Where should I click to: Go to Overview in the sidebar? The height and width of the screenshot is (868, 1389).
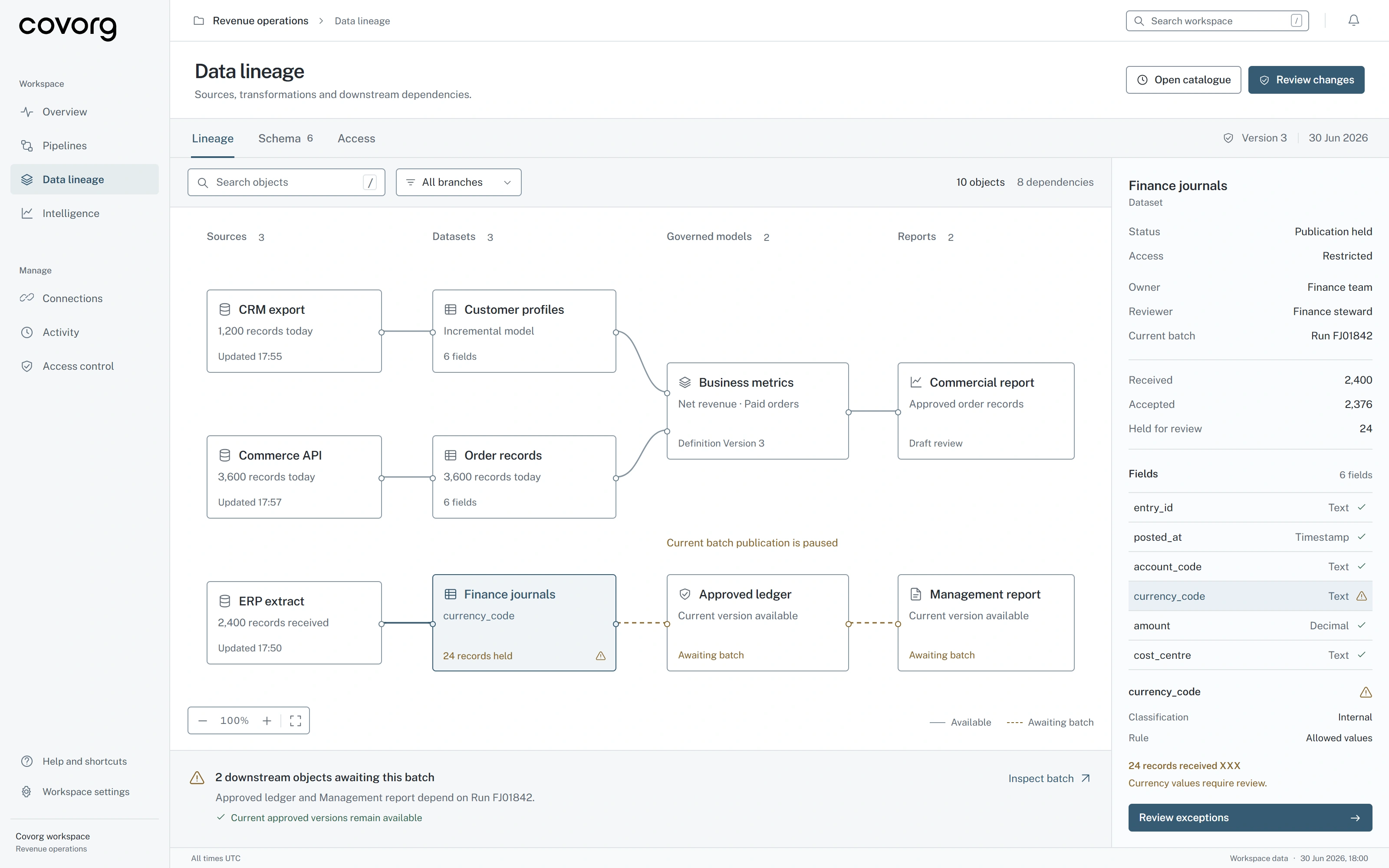(x=84, y=112)
